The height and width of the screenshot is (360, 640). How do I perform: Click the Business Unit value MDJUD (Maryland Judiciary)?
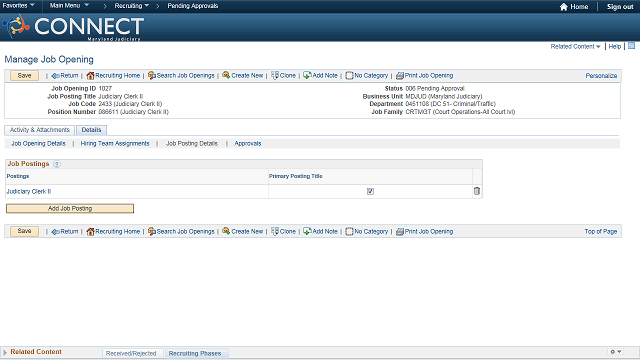tap(444, 96)
